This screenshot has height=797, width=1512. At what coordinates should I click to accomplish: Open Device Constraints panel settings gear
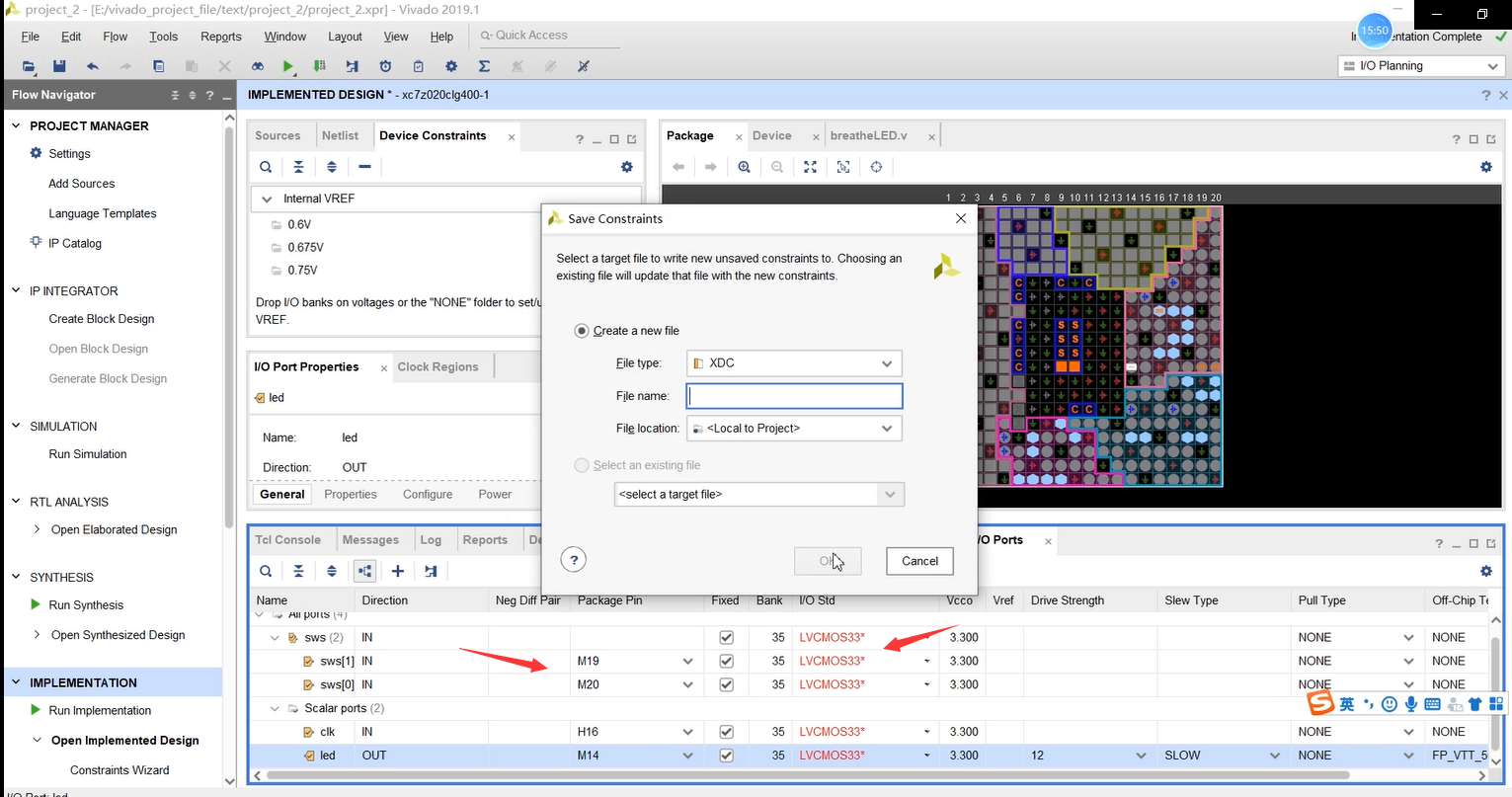[626, 167]
